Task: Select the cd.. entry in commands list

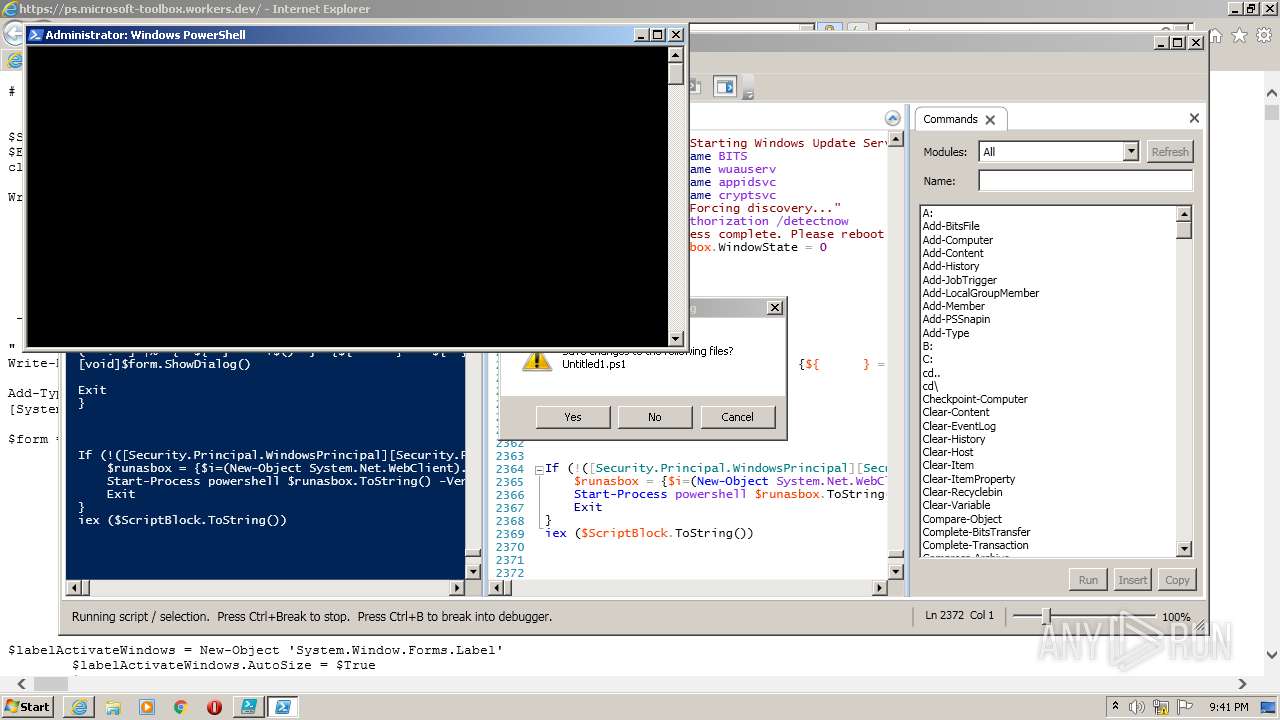Action: pos(930,373)
